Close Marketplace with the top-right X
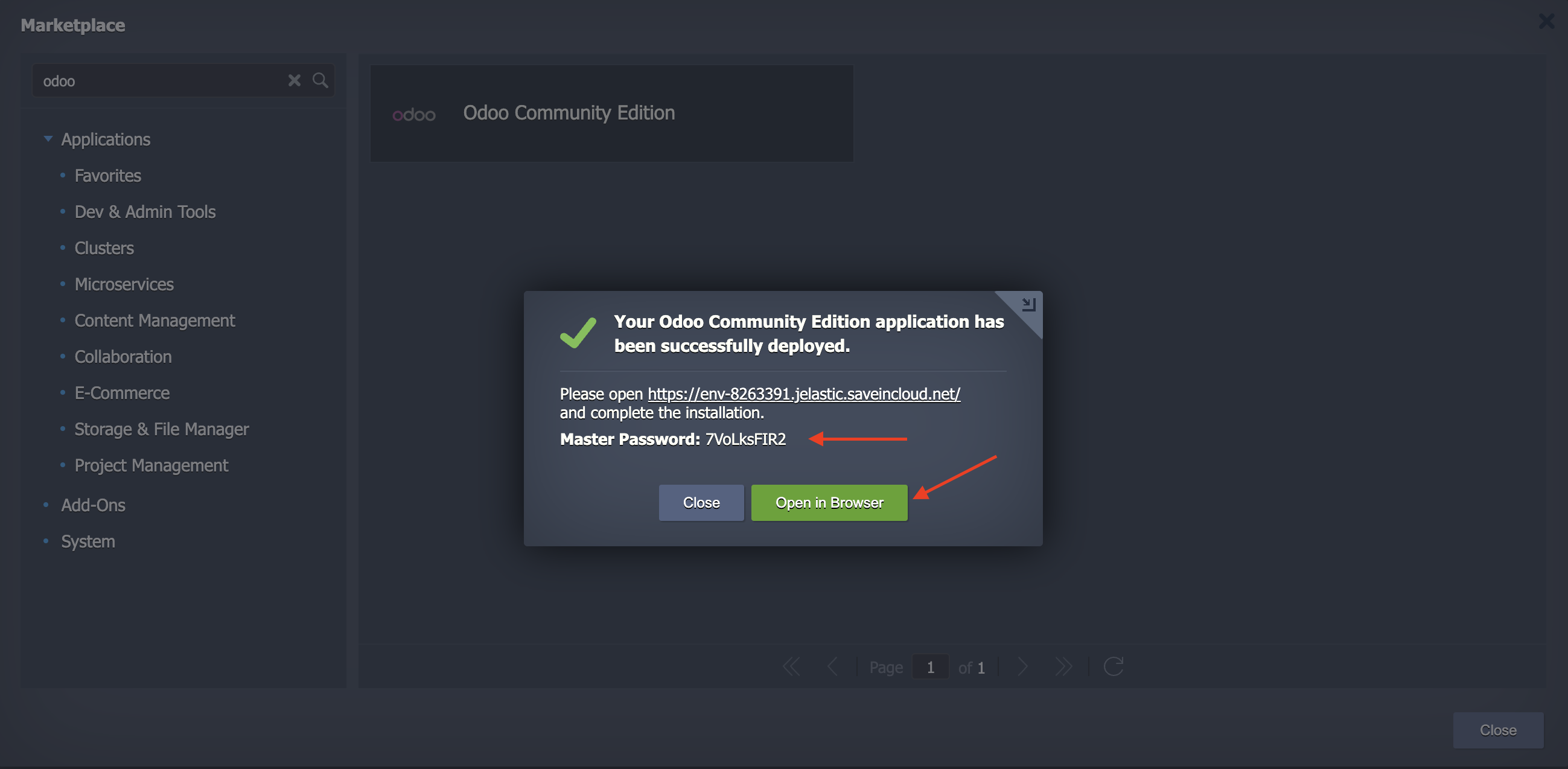The height and width of the screenshot is (769, 1568). [x=1546, y=21]
